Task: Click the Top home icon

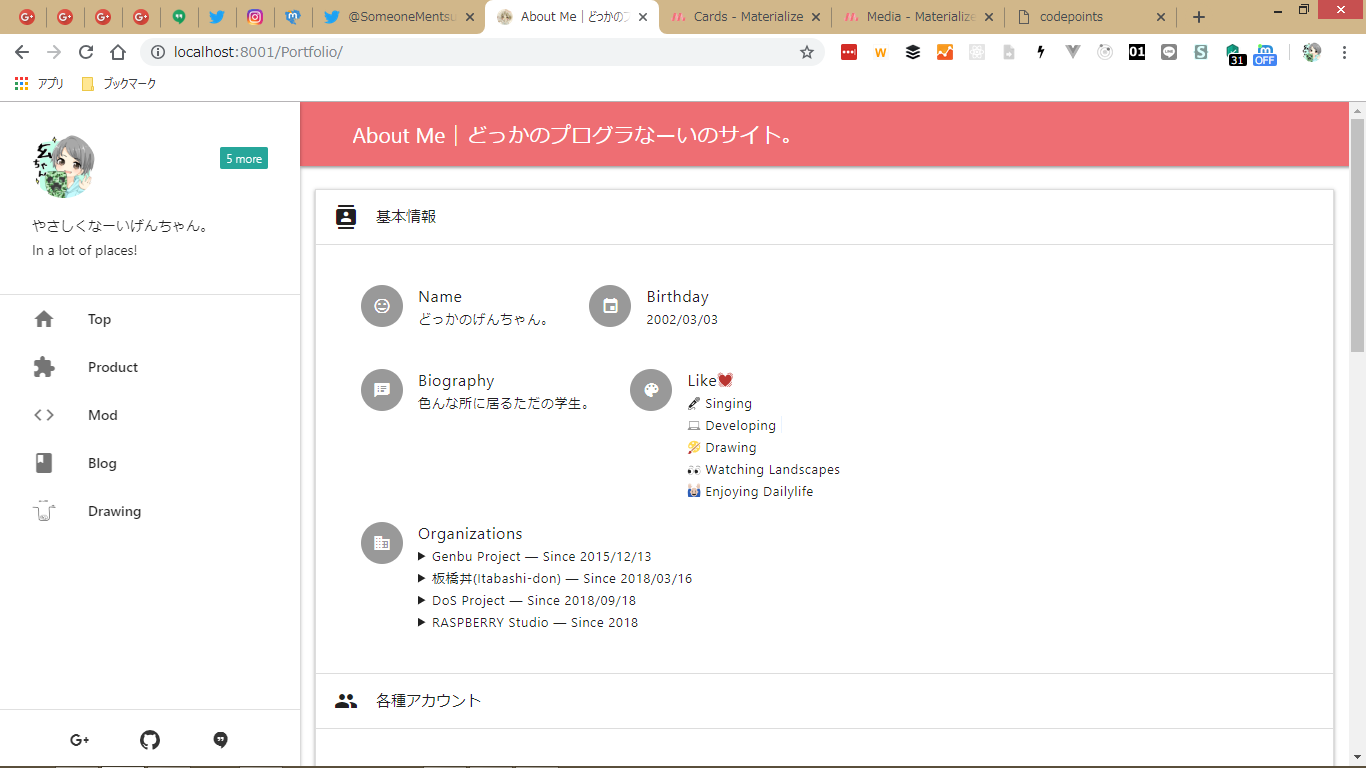Action: coord(44,319)
